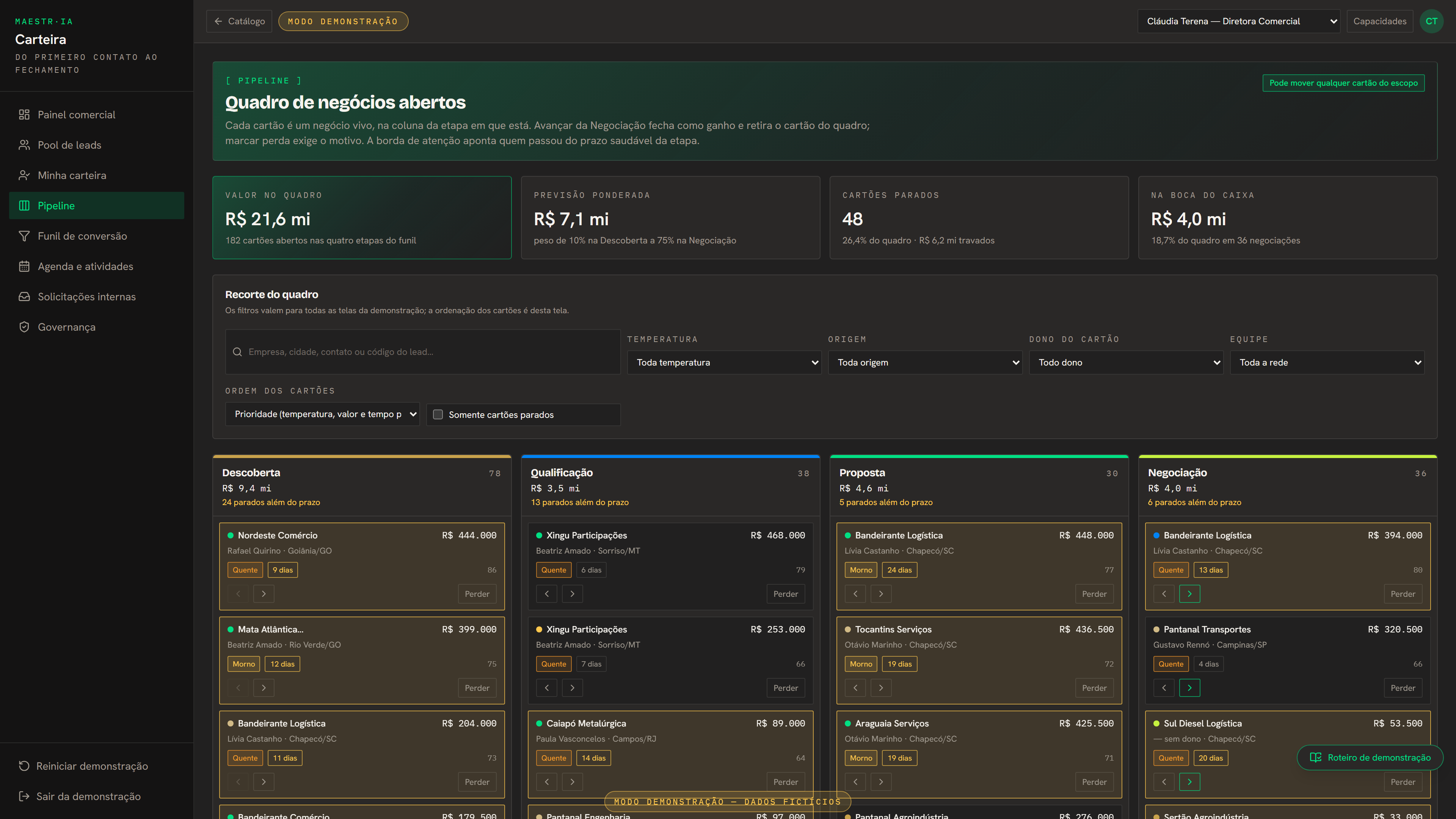
Task: Click the Na boca do caixa summary card
Action: [1288, 218]
